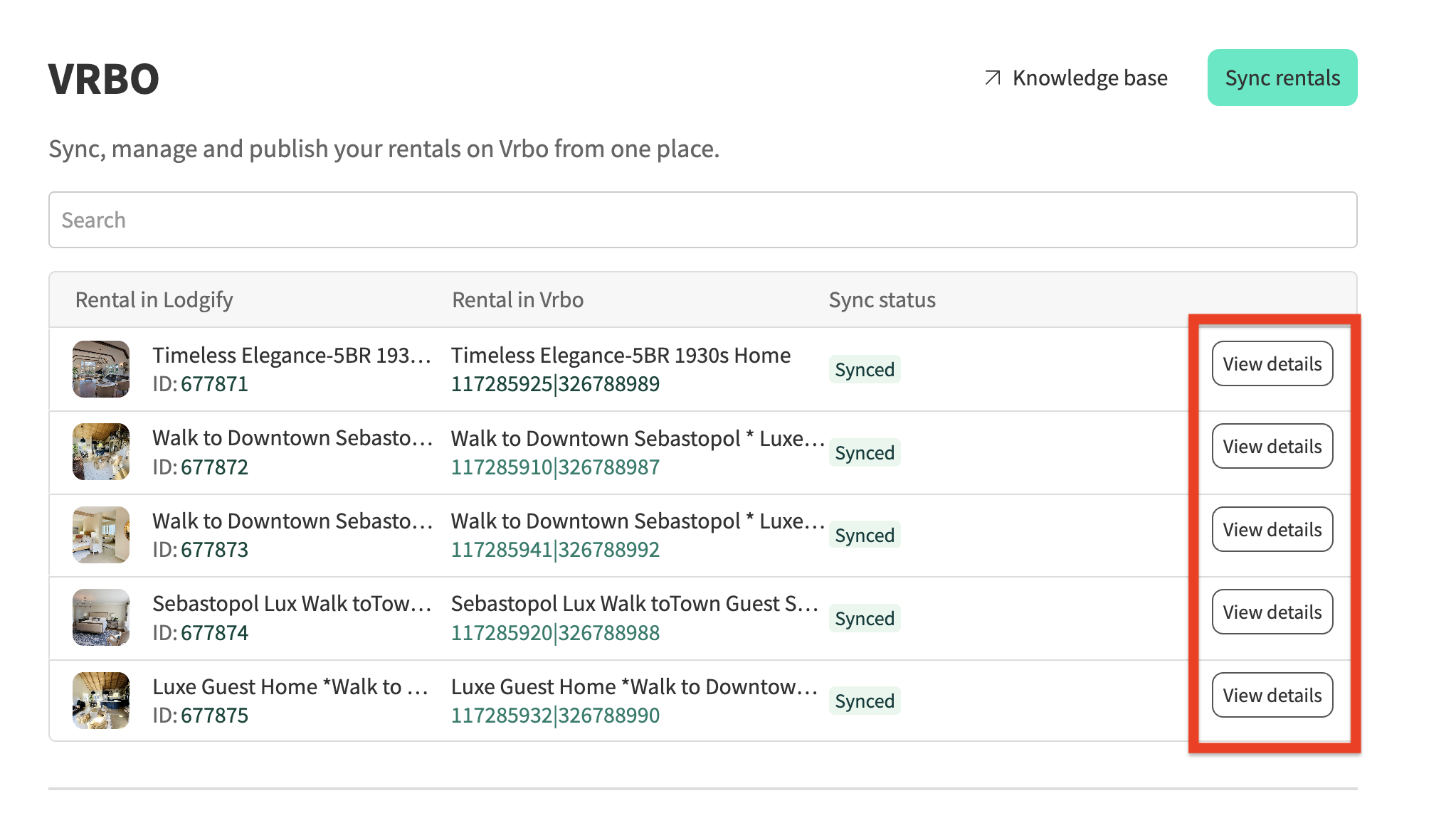
Task: Click the Knowledge base arrow icon
Action: coord(993,78)
